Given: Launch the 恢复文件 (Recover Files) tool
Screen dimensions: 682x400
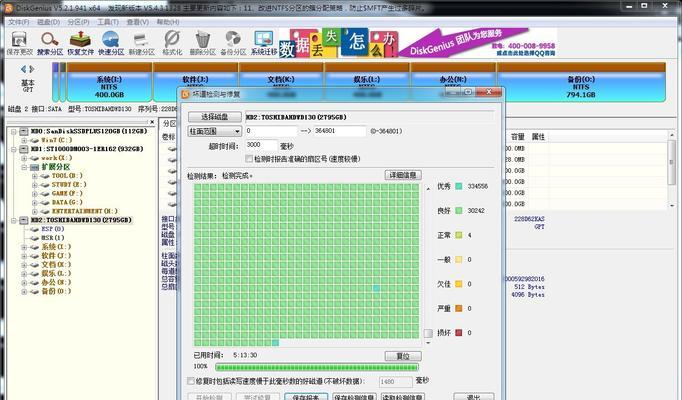Looking at the screenshot, I should 80,43.
